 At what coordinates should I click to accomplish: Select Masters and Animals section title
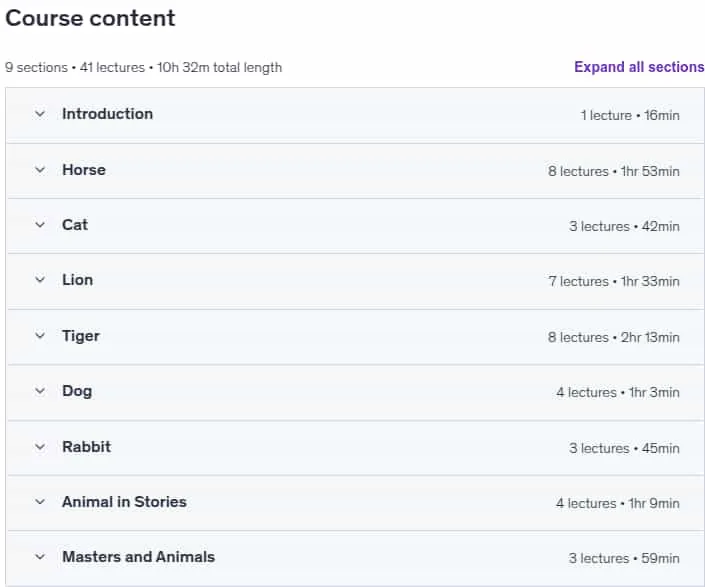pos(138,557)
